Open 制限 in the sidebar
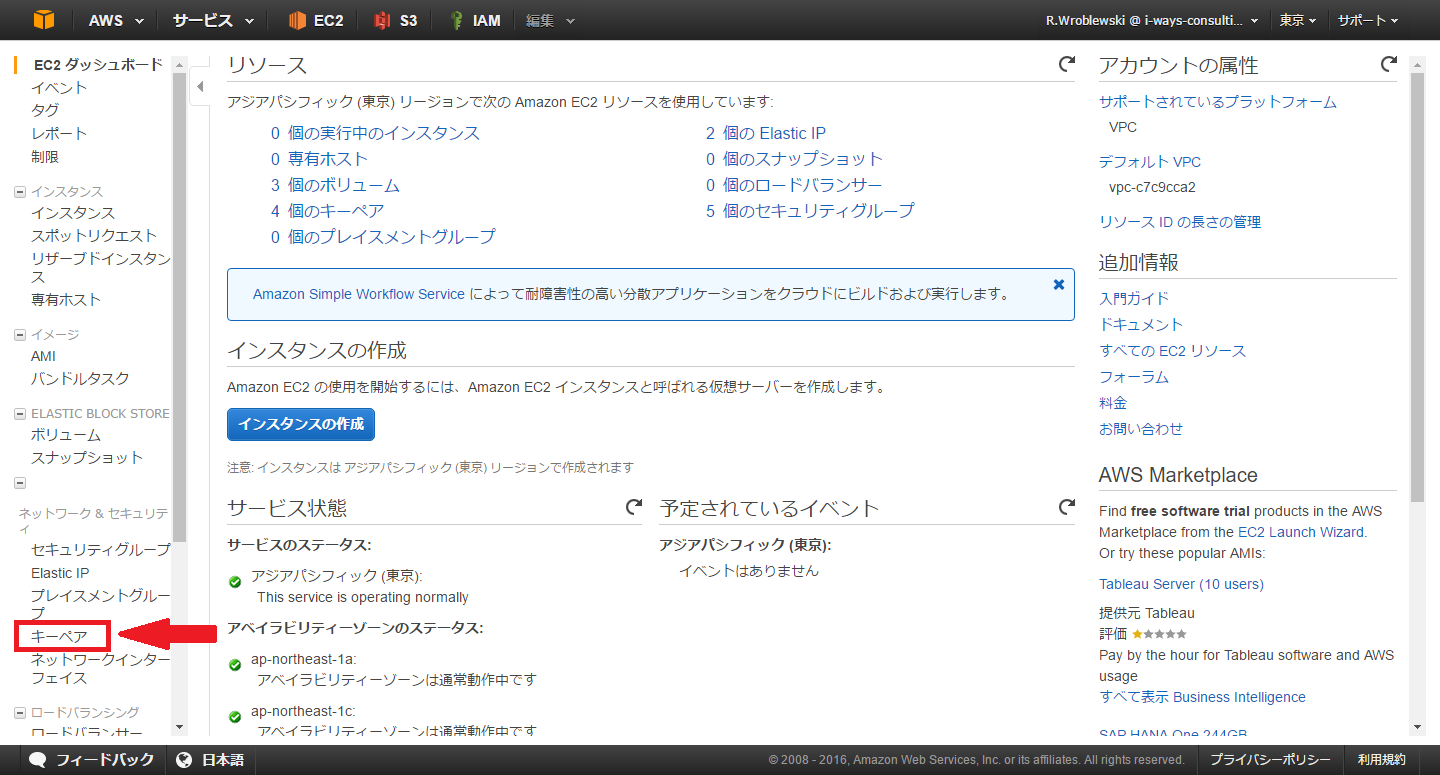The height and width of the screenshot is (775, 1440). (x=45, y=157)
